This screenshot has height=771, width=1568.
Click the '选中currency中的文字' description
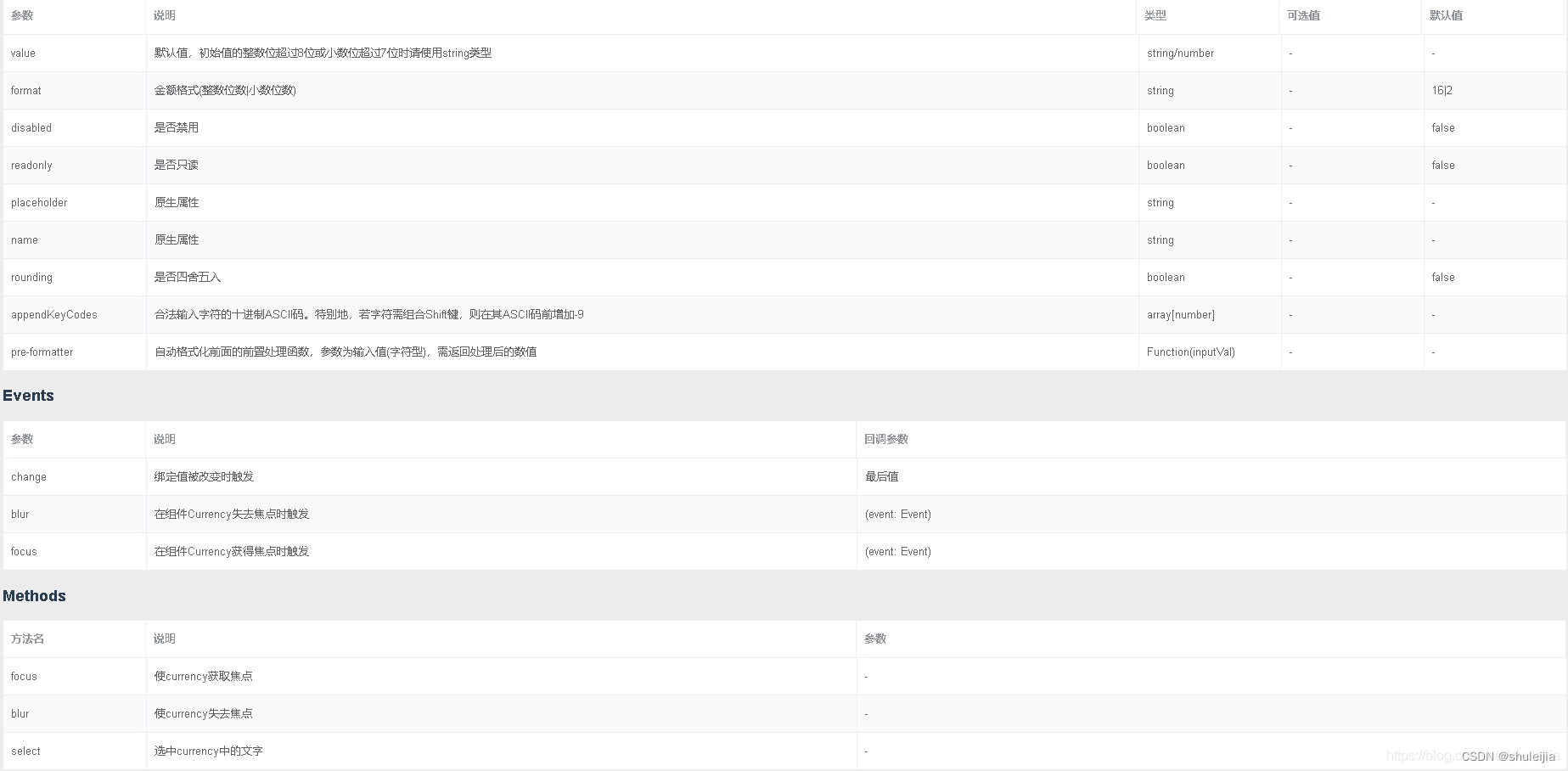point(208,751)
